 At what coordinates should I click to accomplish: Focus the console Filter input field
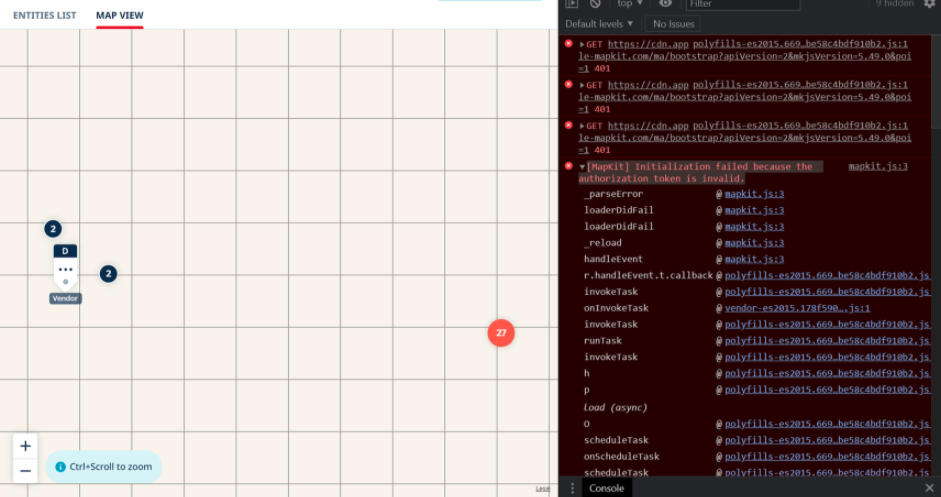click(743, 4)
